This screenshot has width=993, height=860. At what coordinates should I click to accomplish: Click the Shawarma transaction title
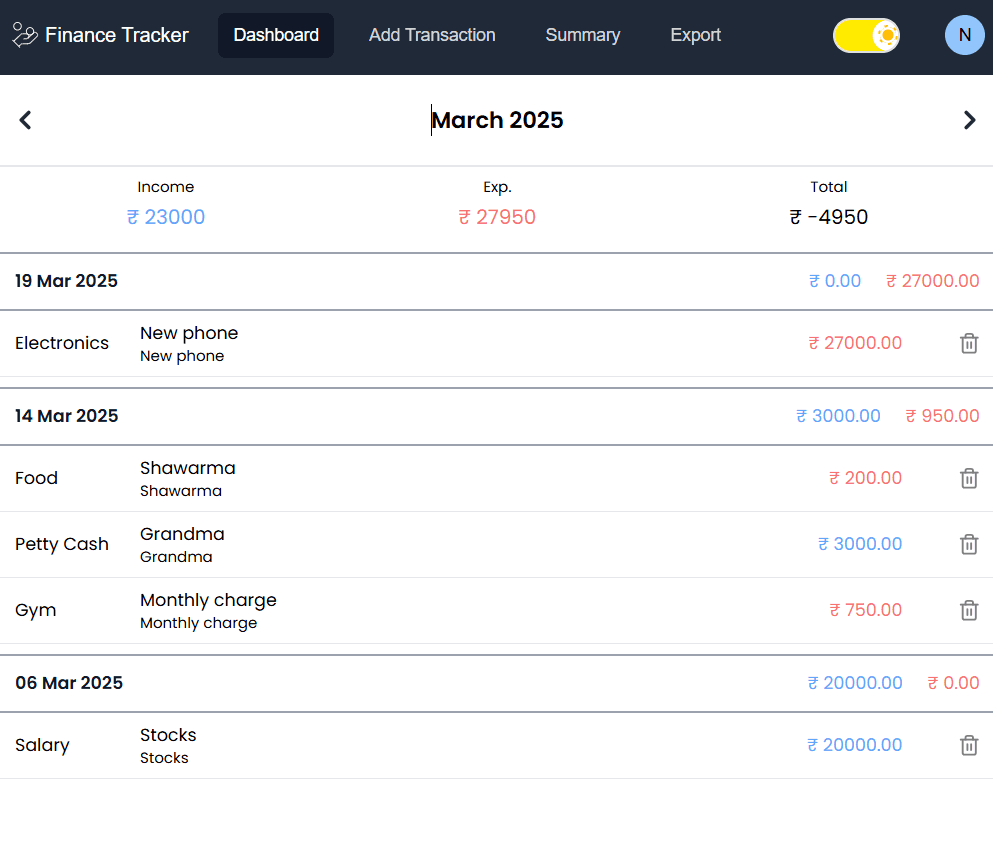[x=187, y=467]
